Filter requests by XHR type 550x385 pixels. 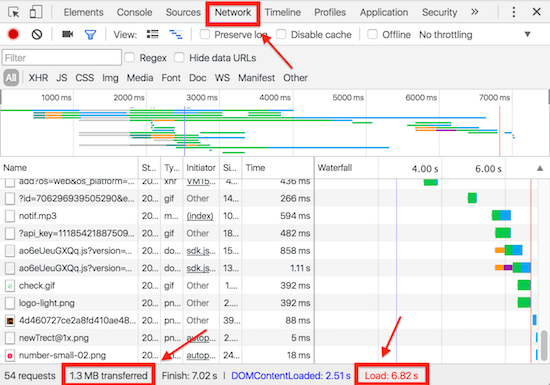point(38,77)
